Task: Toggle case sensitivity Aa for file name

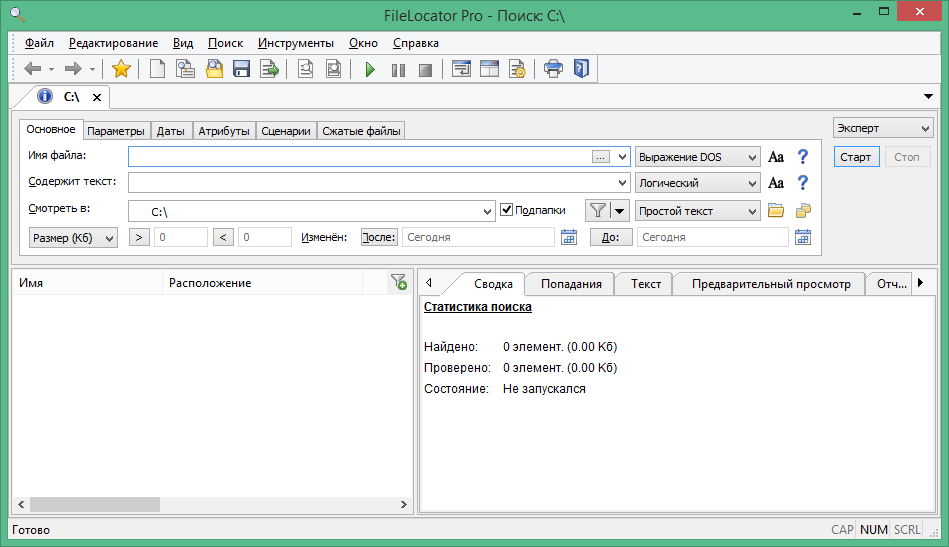Action: click(776, 157)
